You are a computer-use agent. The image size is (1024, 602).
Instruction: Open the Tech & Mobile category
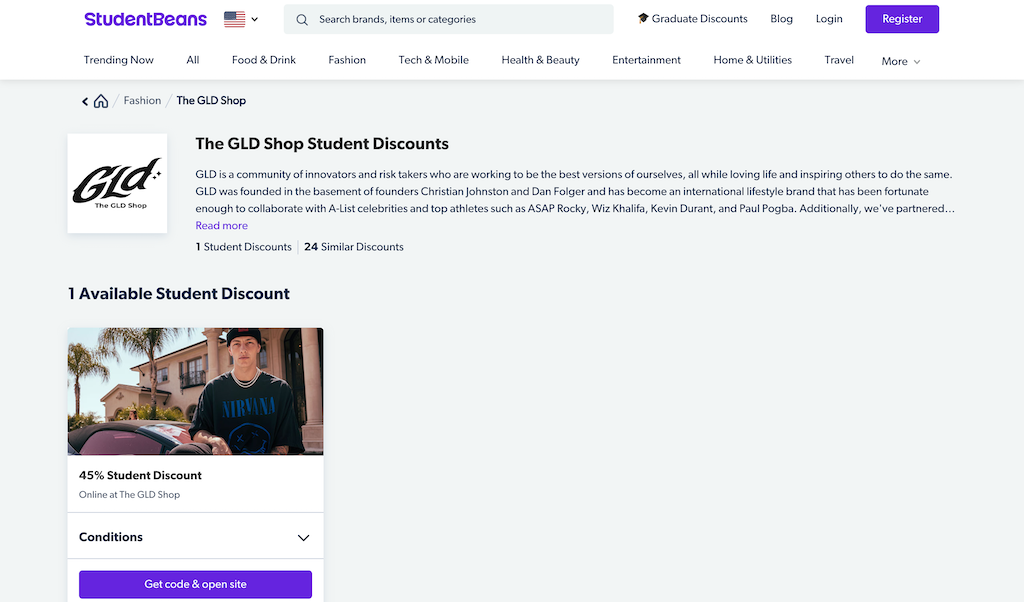[x=434, y=60]
